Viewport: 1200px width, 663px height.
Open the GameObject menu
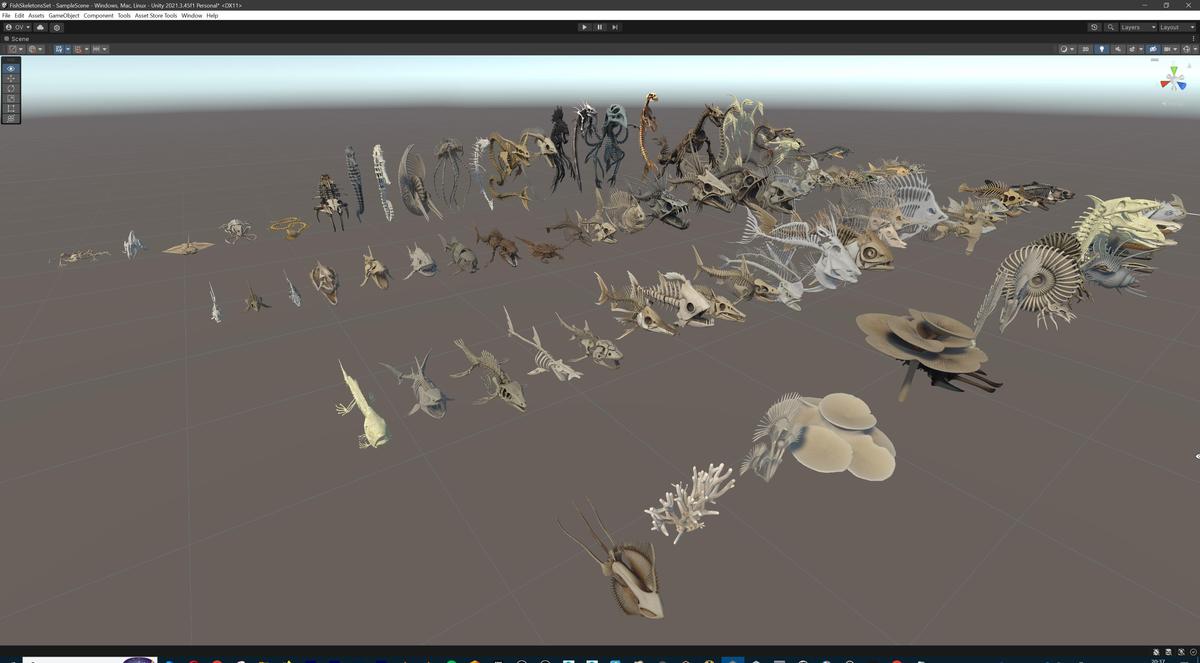62,15
